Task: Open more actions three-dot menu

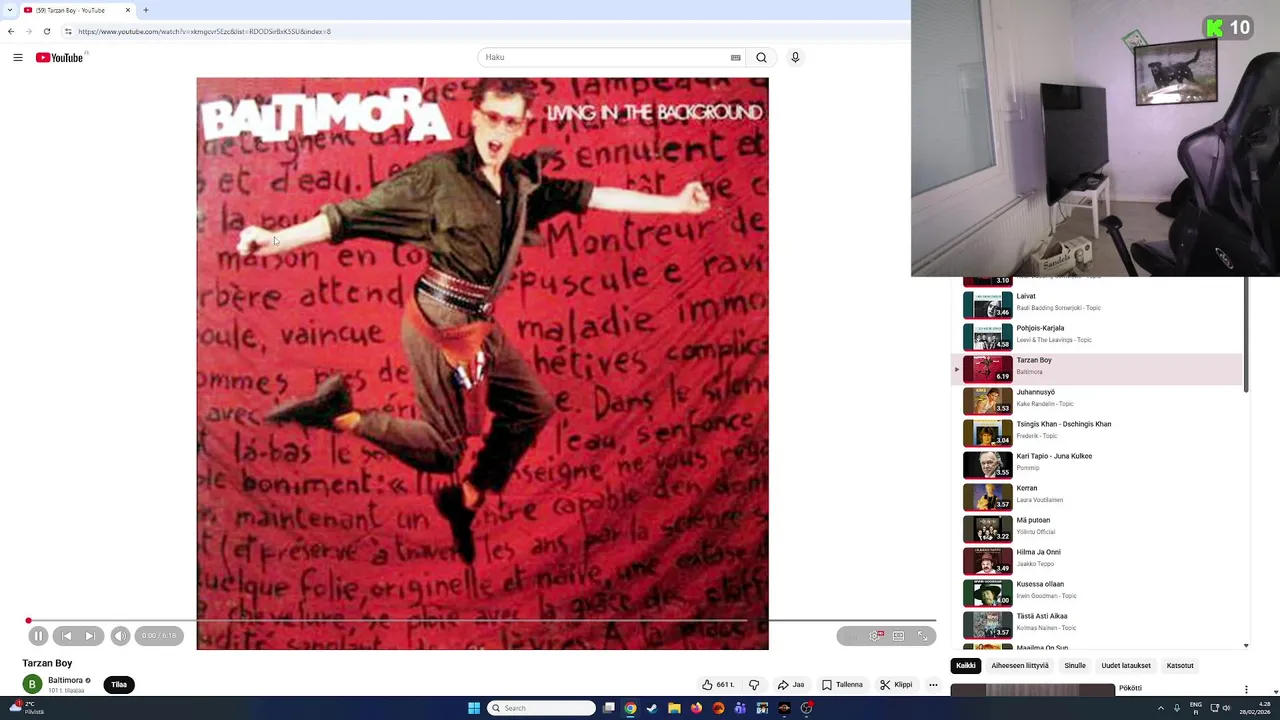Action: [x=933, y=685]
